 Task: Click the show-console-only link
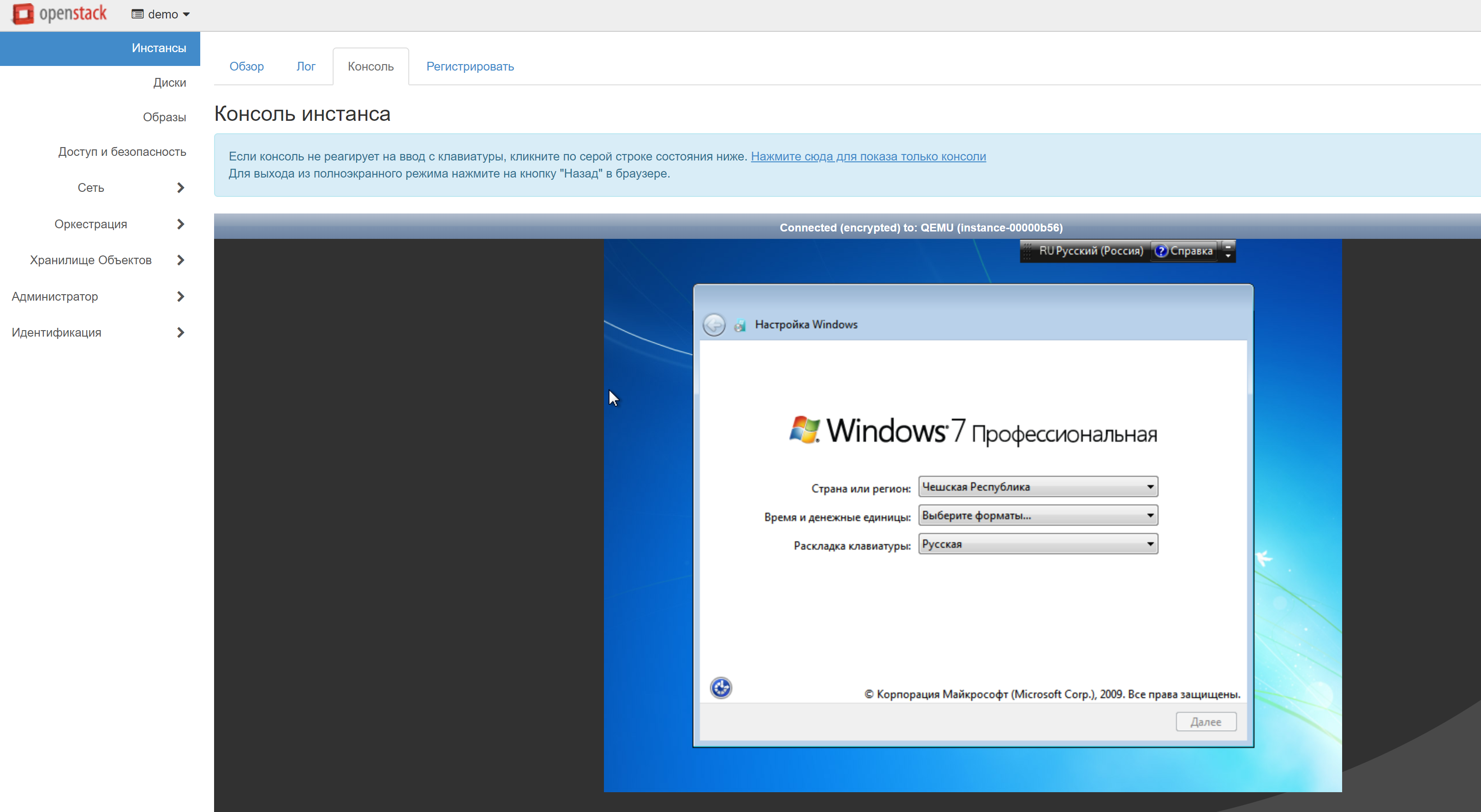(868, 156)
